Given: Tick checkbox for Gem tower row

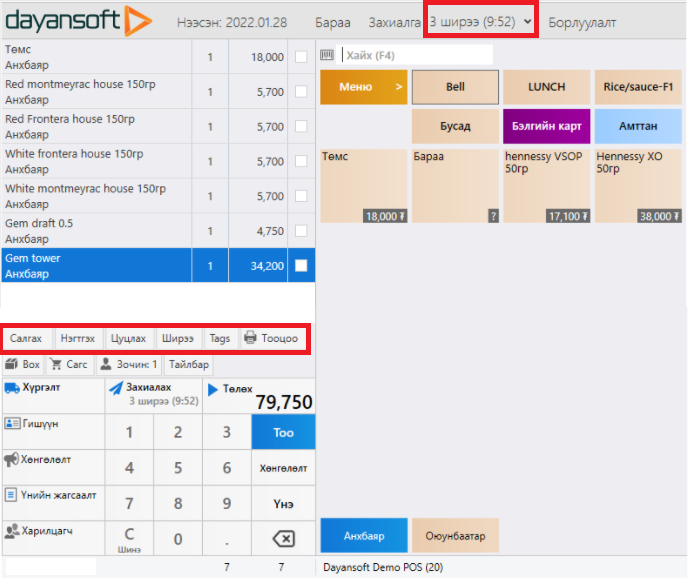Looking at the screenshot, I should click(x=301, y=266).
